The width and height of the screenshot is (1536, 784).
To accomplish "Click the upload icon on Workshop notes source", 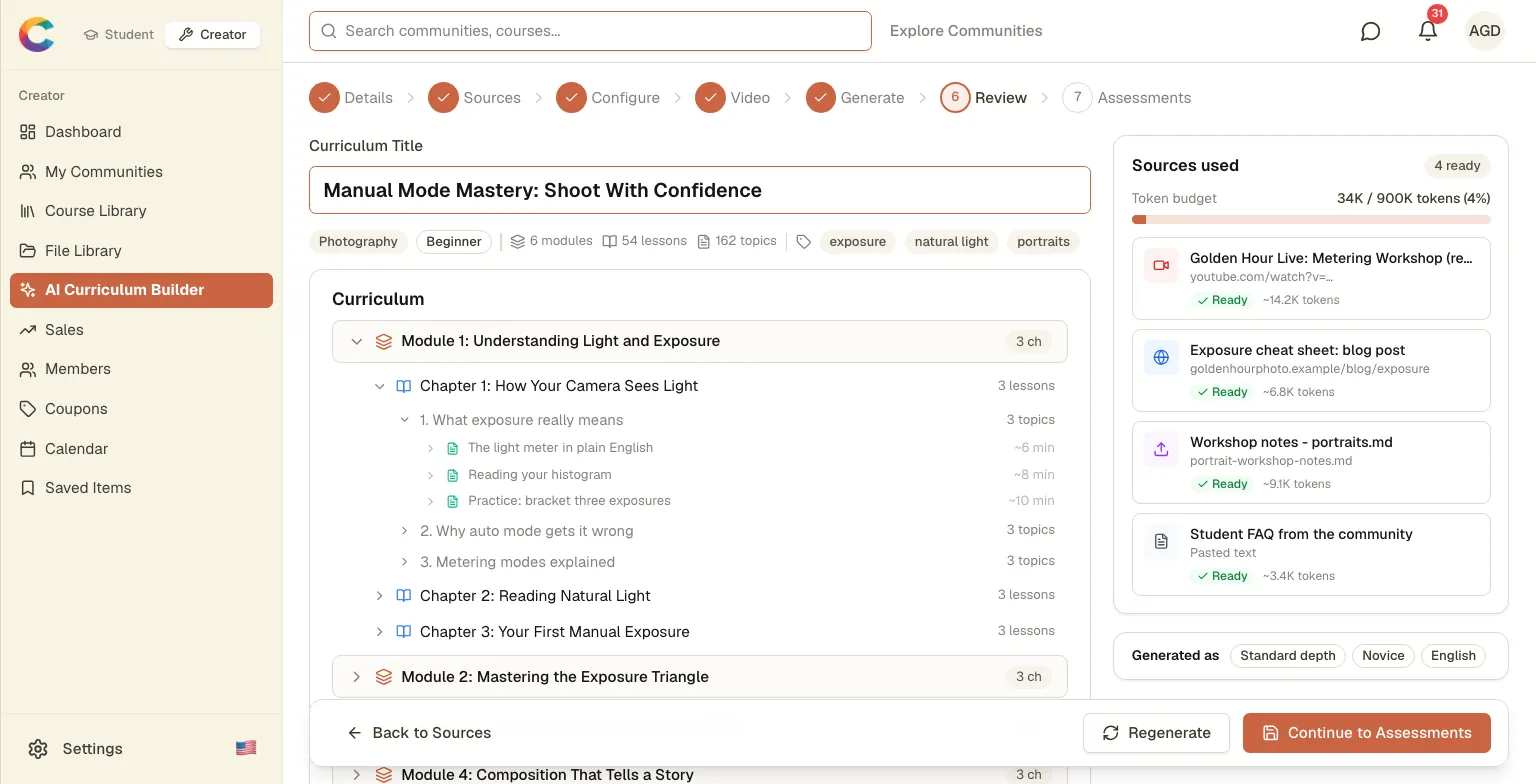I will (x=1161, y=450).
